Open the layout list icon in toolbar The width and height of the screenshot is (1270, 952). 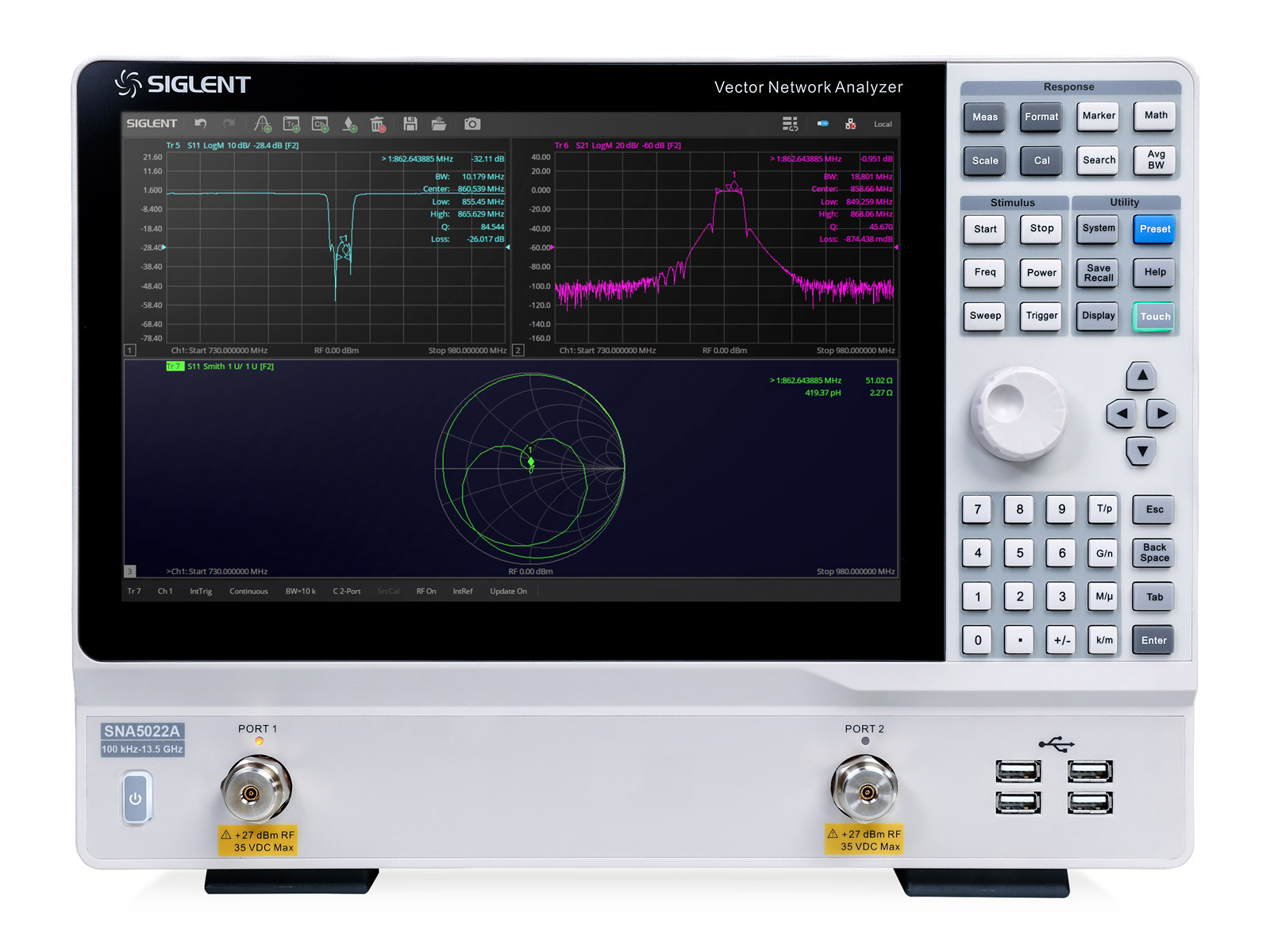coord(790,124)
